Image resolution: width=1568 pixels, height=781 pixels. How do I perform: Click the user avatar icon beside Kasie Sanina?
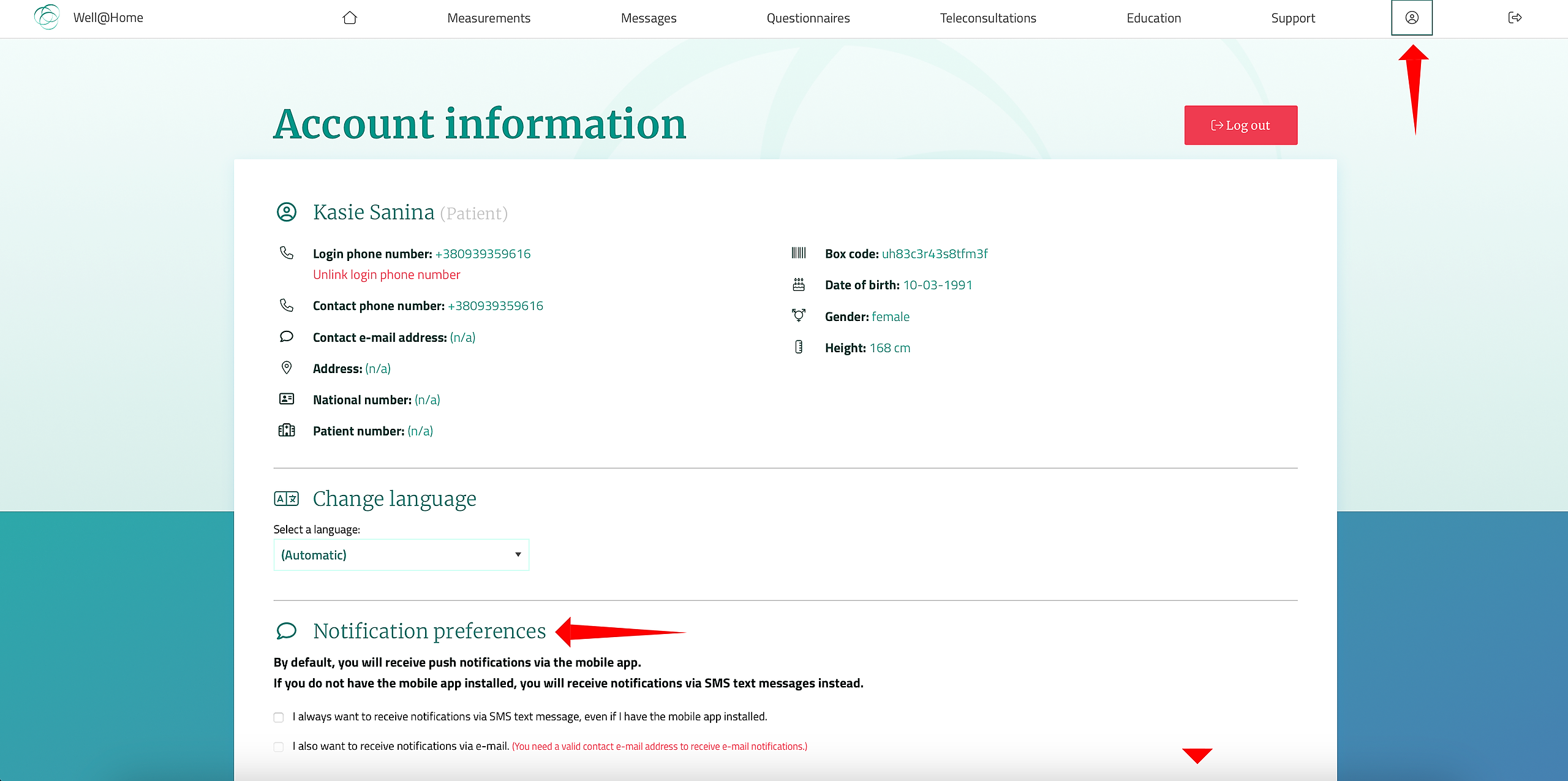coord(286,212)
